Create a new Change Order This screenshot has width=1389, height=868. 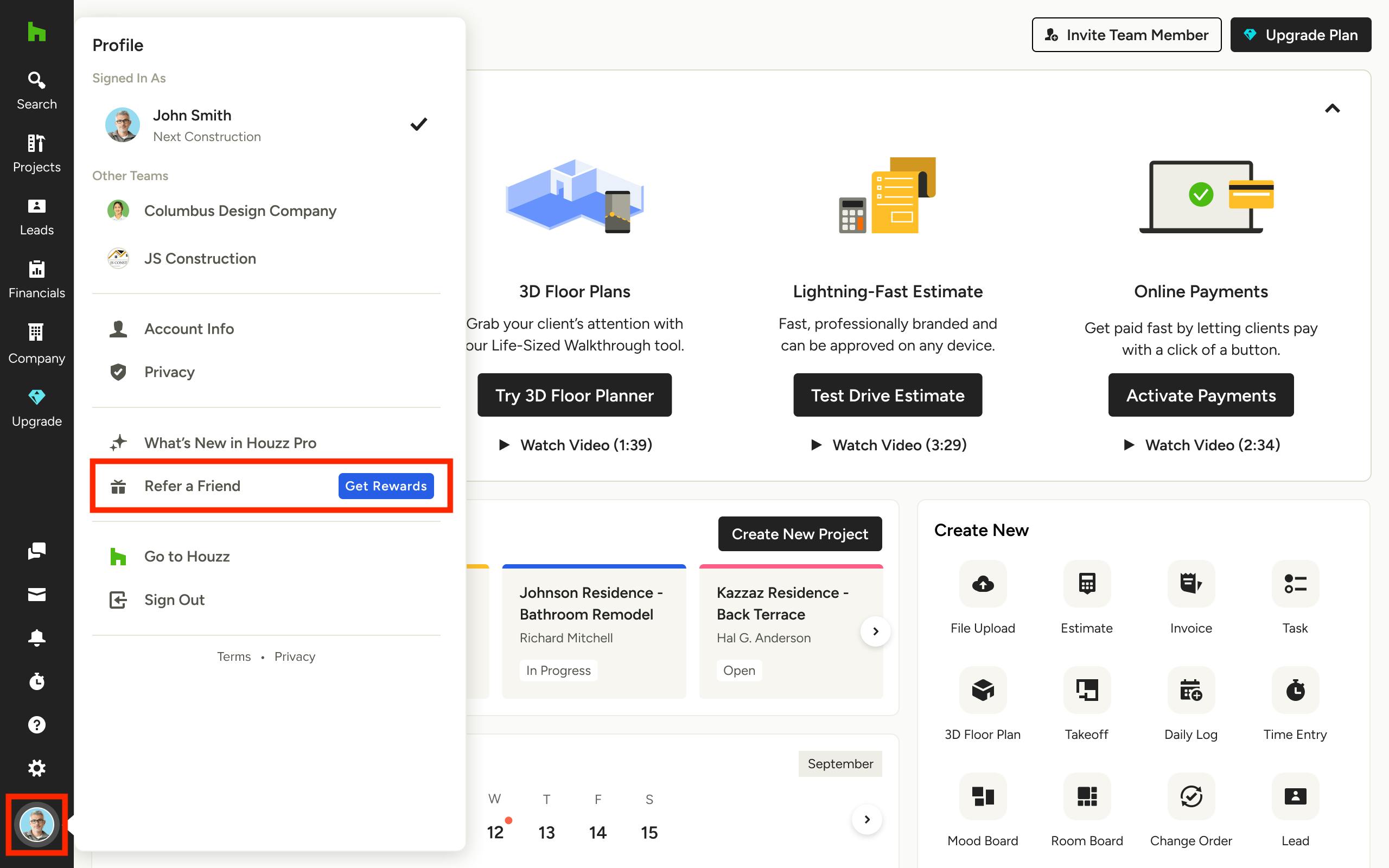coord(1191,810)
